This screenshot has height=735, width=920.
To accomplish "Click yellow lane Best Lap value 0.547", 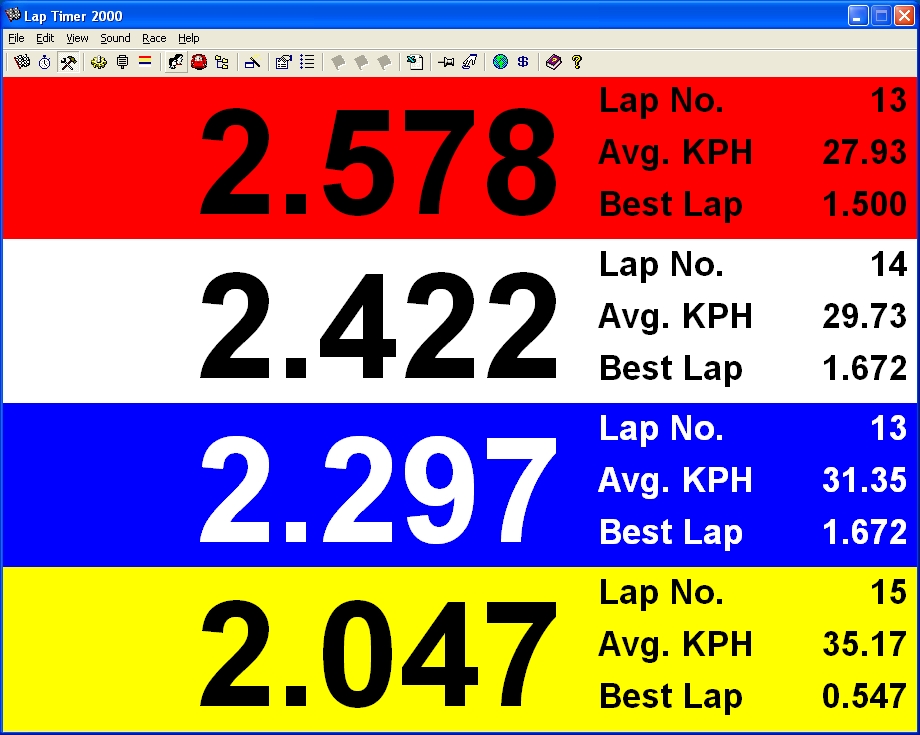I will (x=865, y=696).
